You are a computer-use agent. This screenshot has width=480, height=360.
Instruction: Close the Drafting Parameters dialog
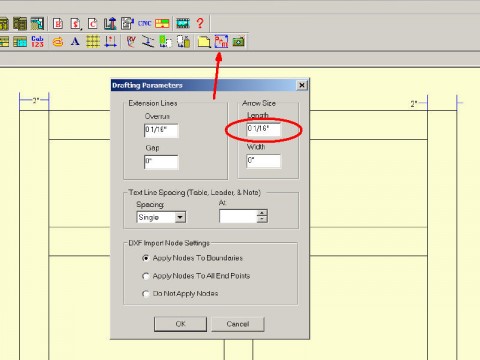[302, 85]
